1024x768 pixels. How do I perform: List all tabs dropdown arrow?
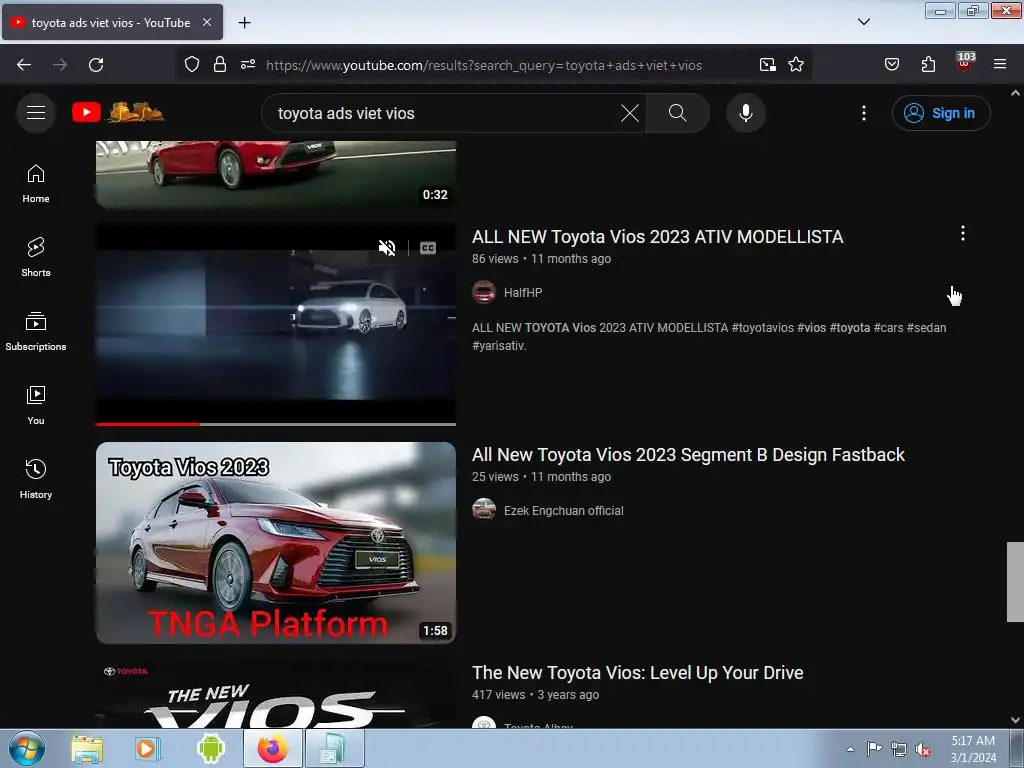863,22
